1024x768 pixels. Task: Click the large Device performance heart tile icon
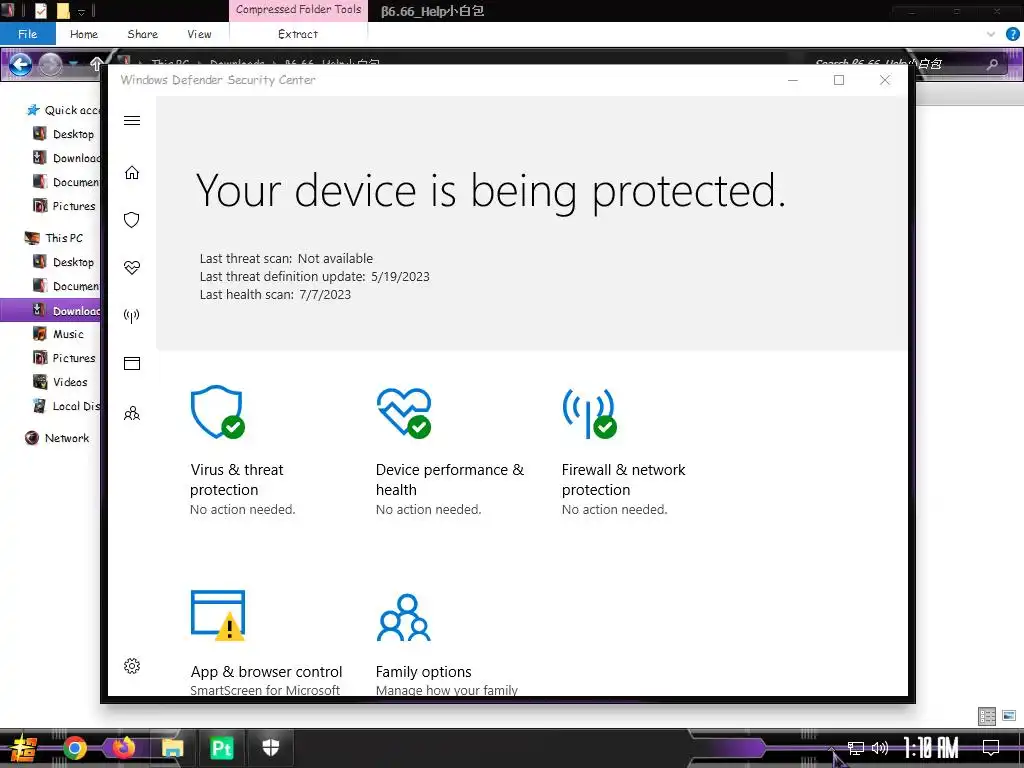404,413
